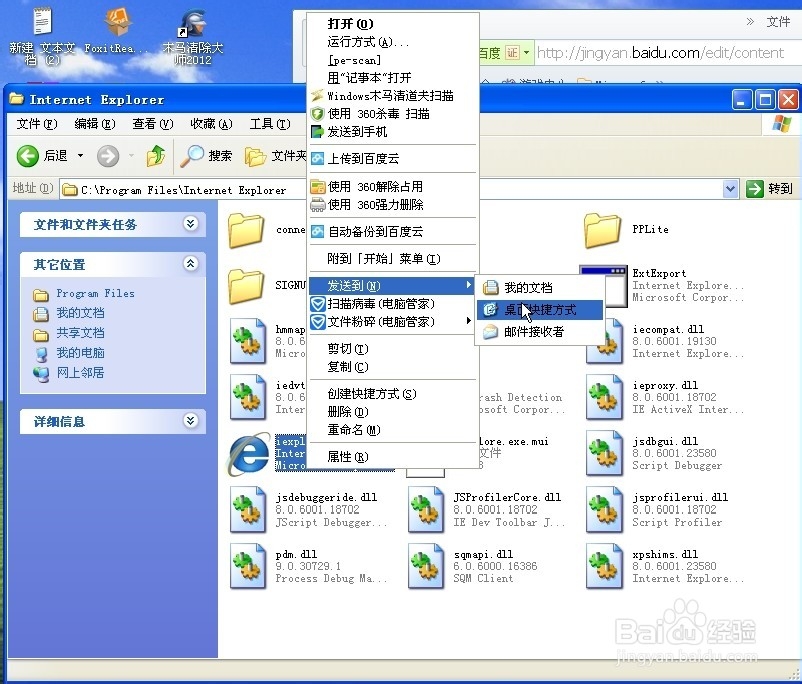
Task: Choose 上传到百度云 in the context menu
Action: pyautogui.click(x=393, y=159)
